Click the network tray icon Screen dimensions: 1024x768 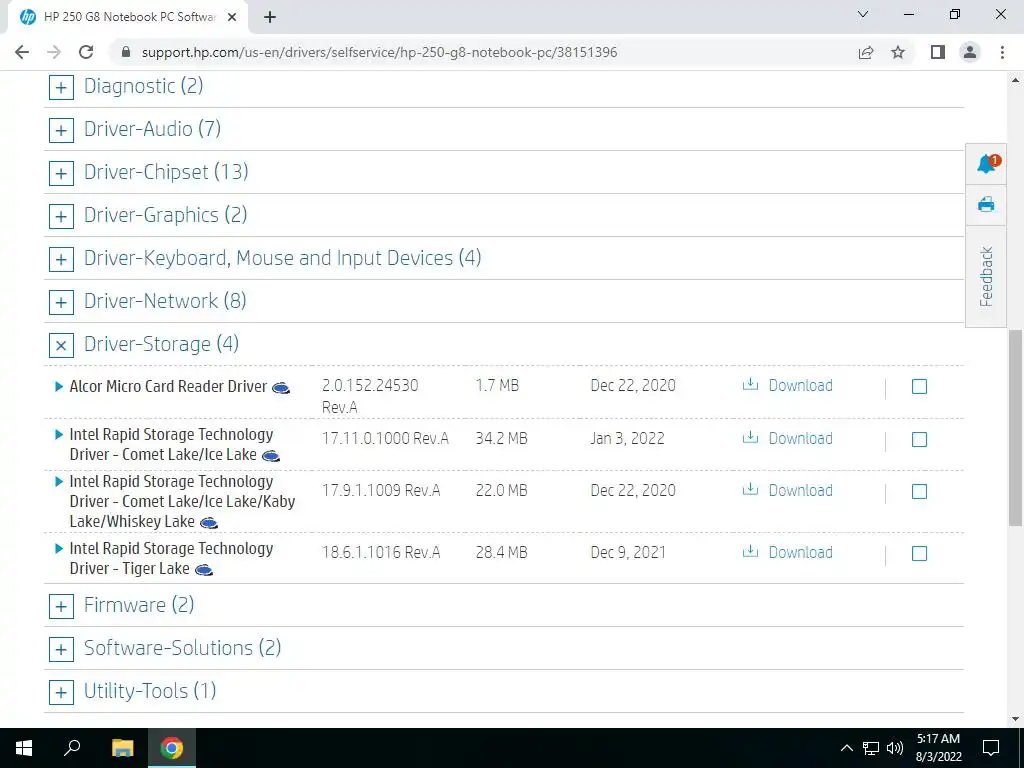pyautogui.click(x=871, y=748)
